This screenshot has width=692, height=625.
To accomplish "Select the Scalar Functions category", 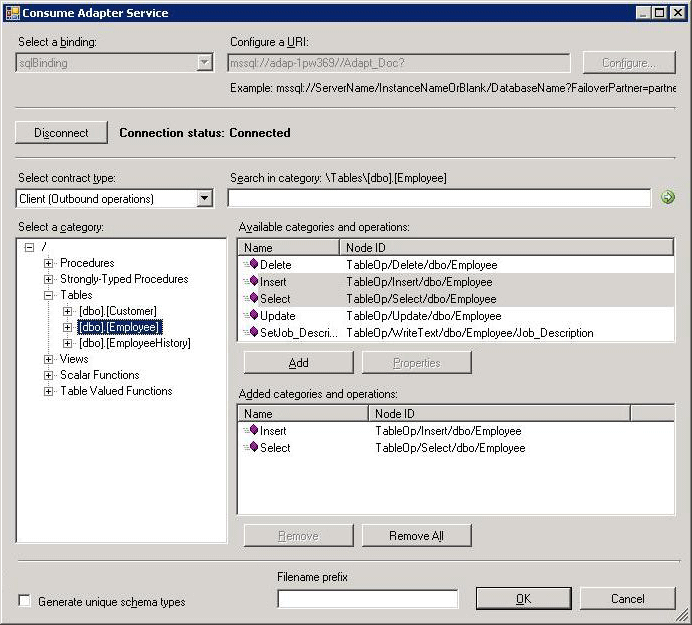I will pos(100,375).
